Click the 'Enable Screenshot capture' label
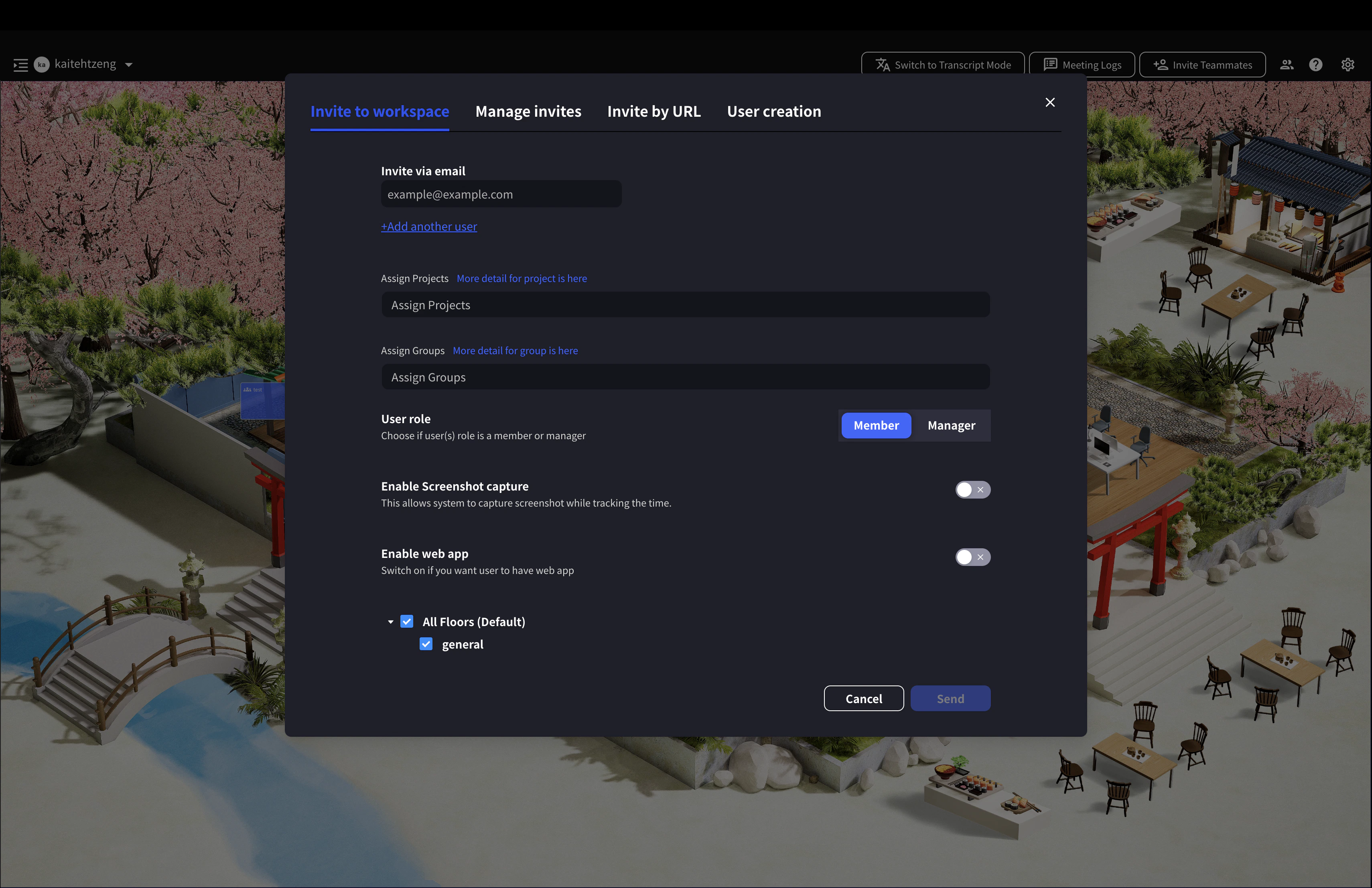Image resolution: width=1372 pixels, height=888 pixels. click(455, 487)
